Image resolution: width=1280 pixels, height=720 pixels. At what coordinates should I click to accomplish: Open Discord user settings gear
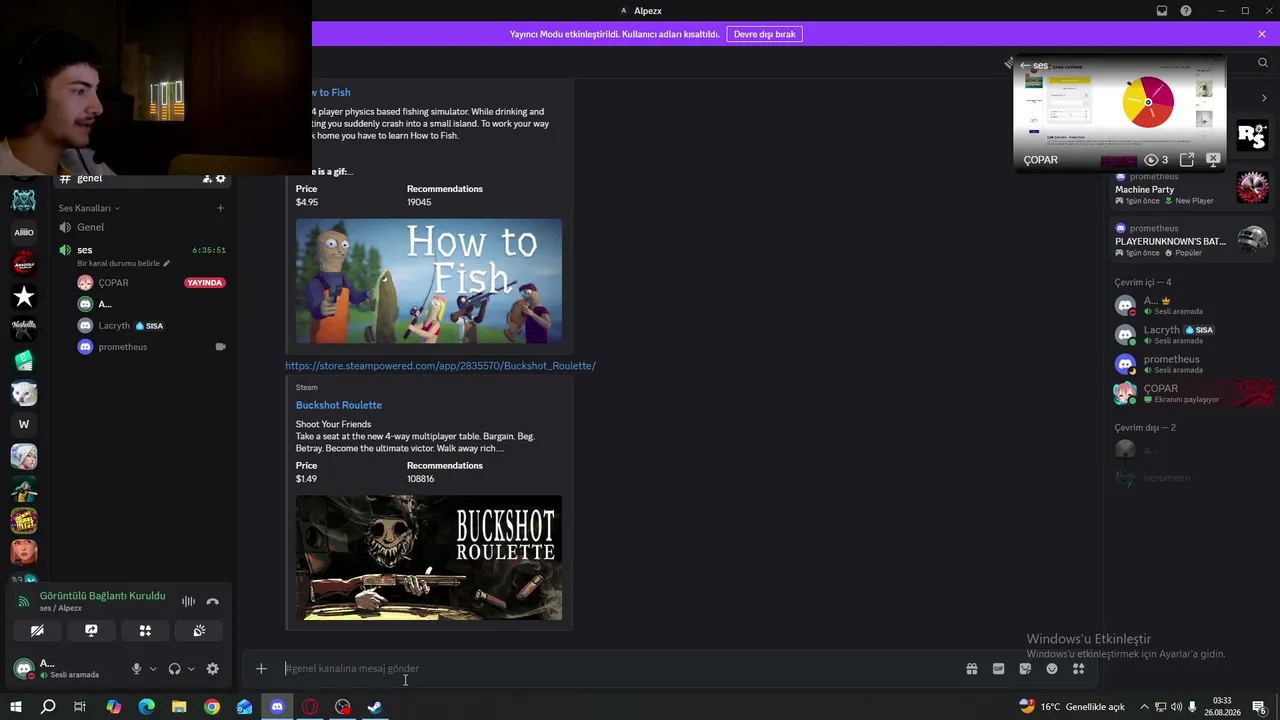[212, 669]
